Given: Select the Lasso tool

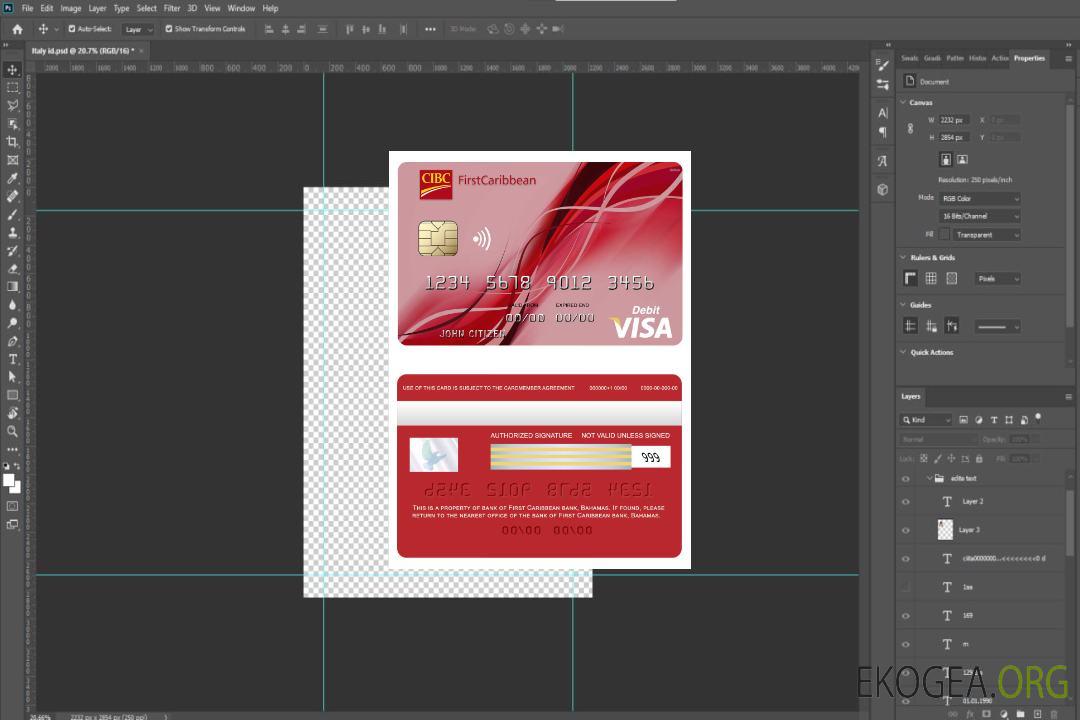Looking at the screenshot, I should [12, 105].
